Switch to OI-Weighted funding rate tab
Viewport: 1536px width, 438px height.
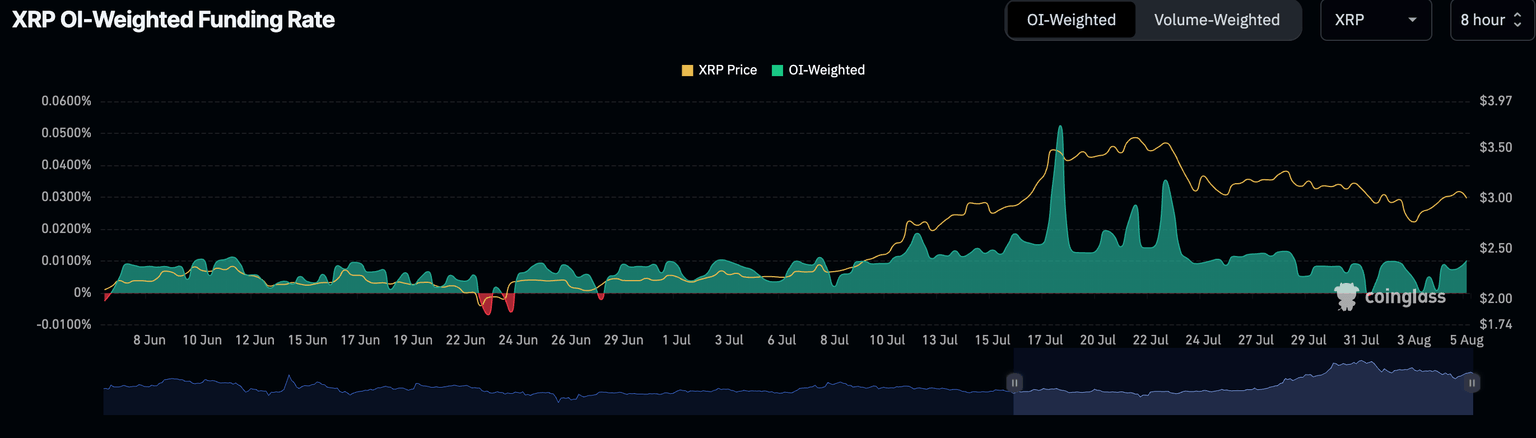point(1071,20)
